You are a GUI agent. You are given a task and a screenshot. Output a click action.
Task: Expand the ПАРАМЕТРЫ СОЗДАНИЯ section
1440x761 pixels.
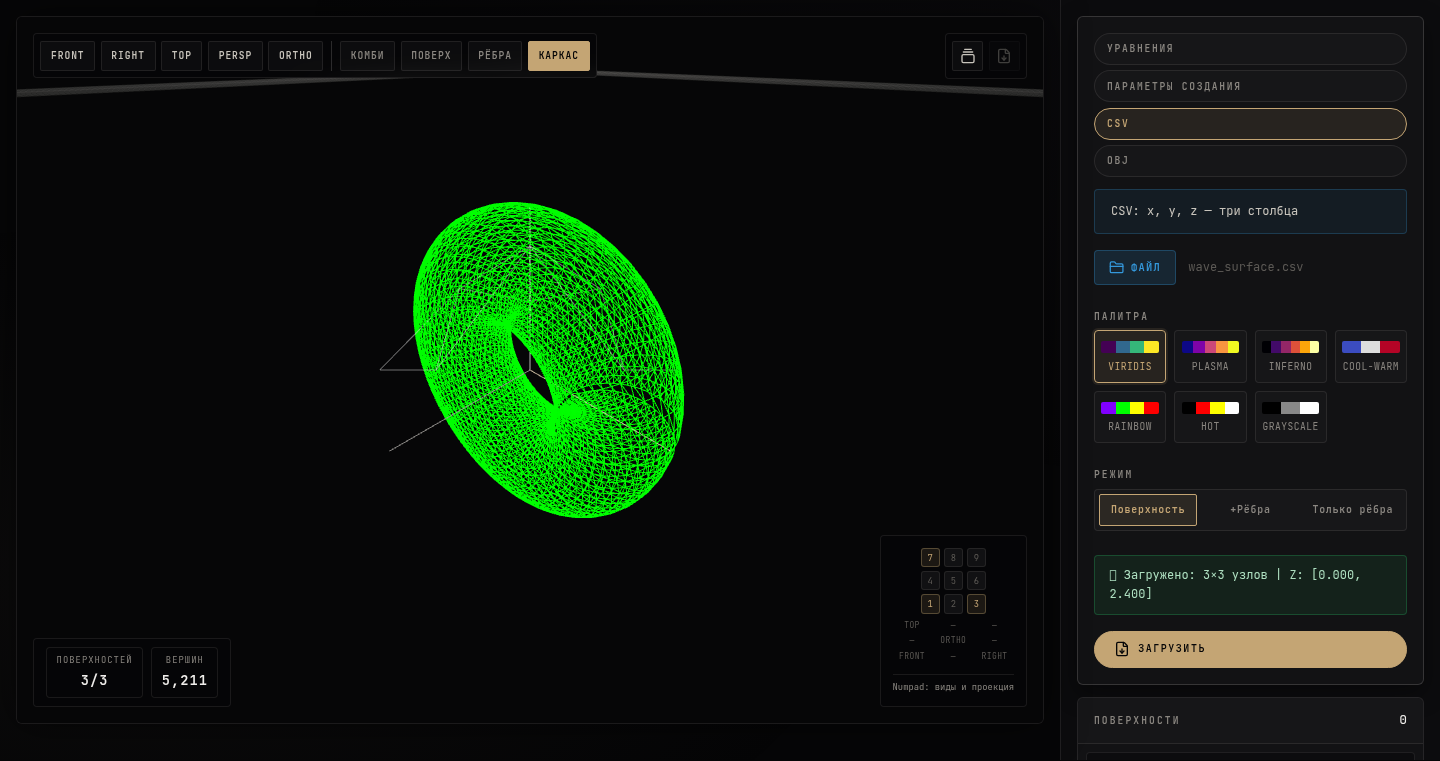pos(1250,86)
